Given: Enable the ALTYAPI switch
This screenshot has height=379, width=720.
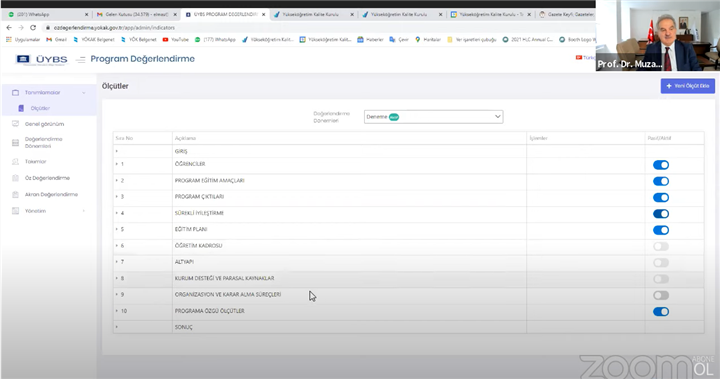Looking at the screenshot, I should tap(661, 263).
